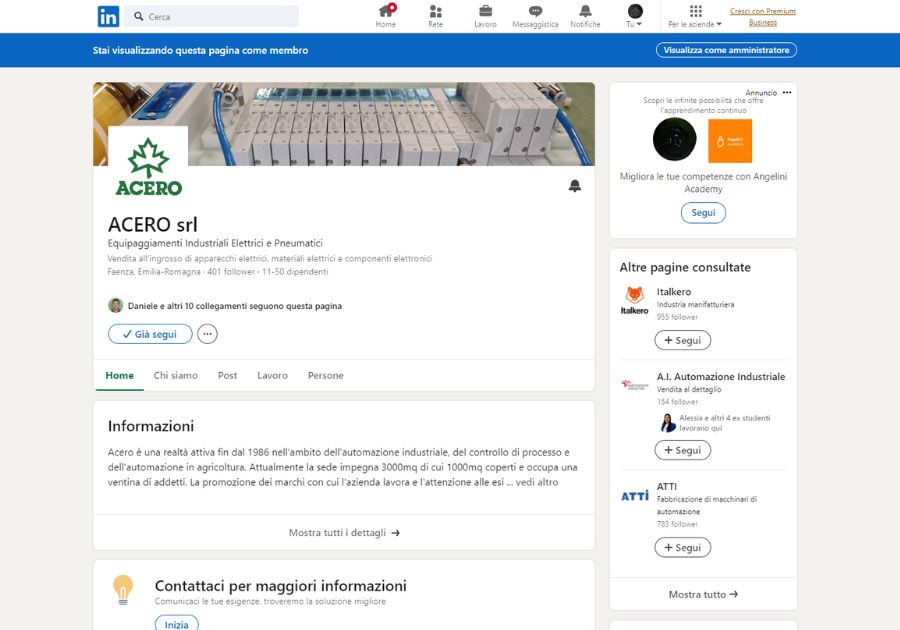
Task: Open the Lavoro briefcase icon
Action: tap(485, 11)
